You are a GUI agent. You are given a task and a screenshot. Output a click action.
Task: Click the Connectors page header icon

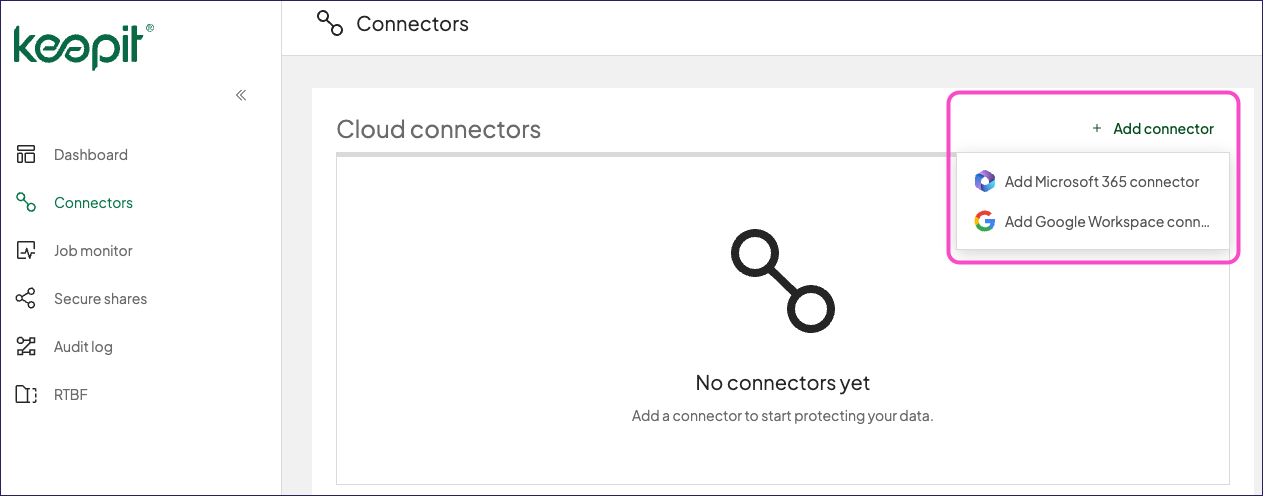[x=329, y=23]
